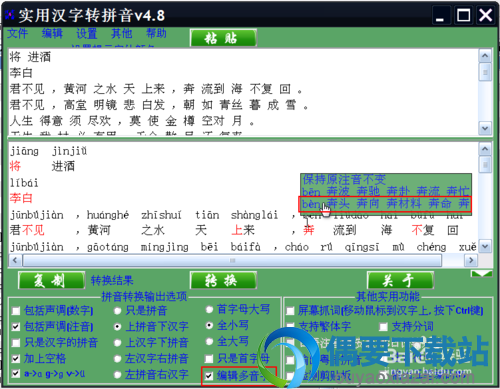Click down arrow of input text scrollbar
The width and height of the screenshot is (500, 389).
click(485, 128)
